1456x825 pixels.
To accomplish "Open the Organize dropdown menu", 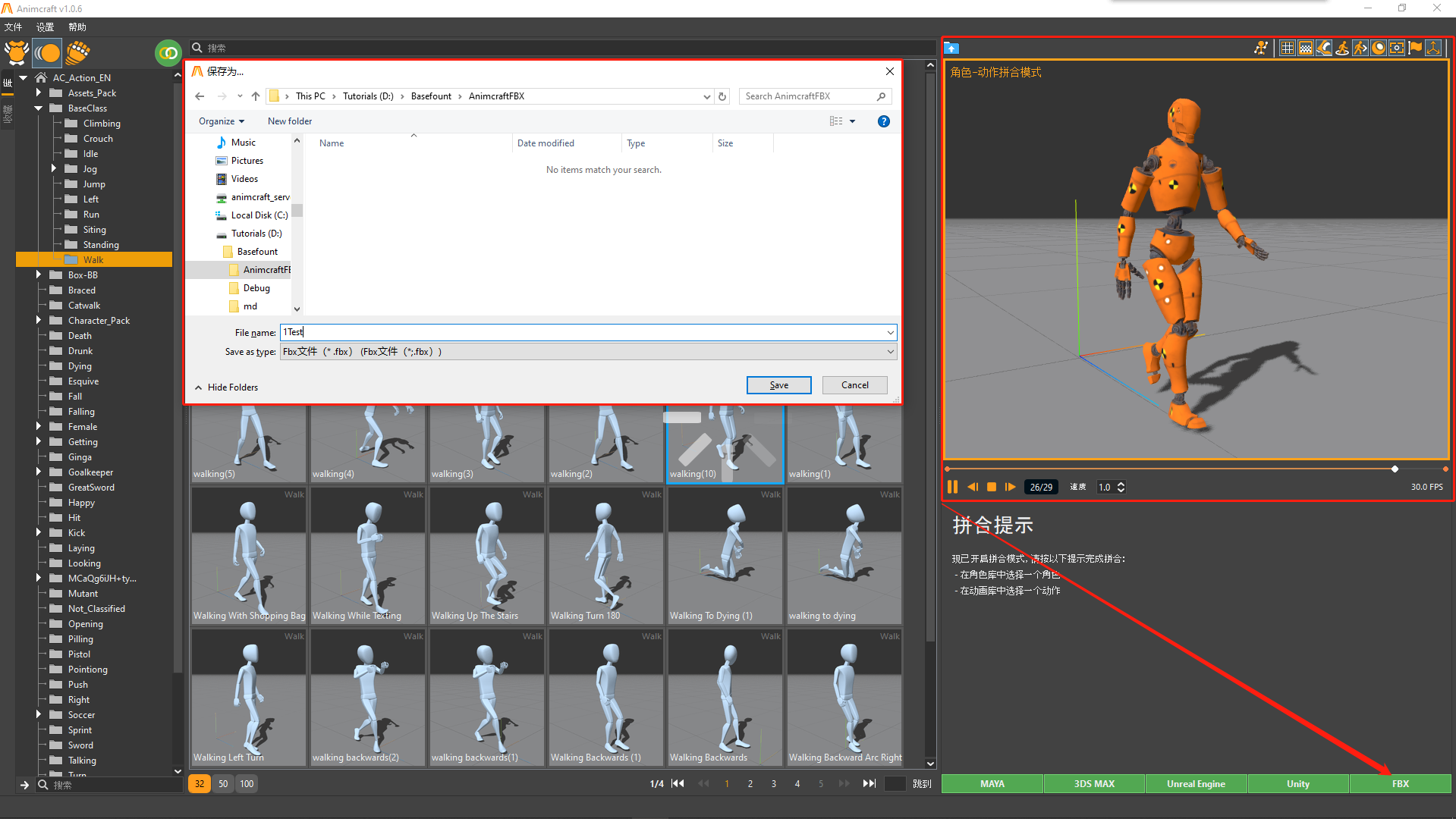I will click(x=222, y=121).
